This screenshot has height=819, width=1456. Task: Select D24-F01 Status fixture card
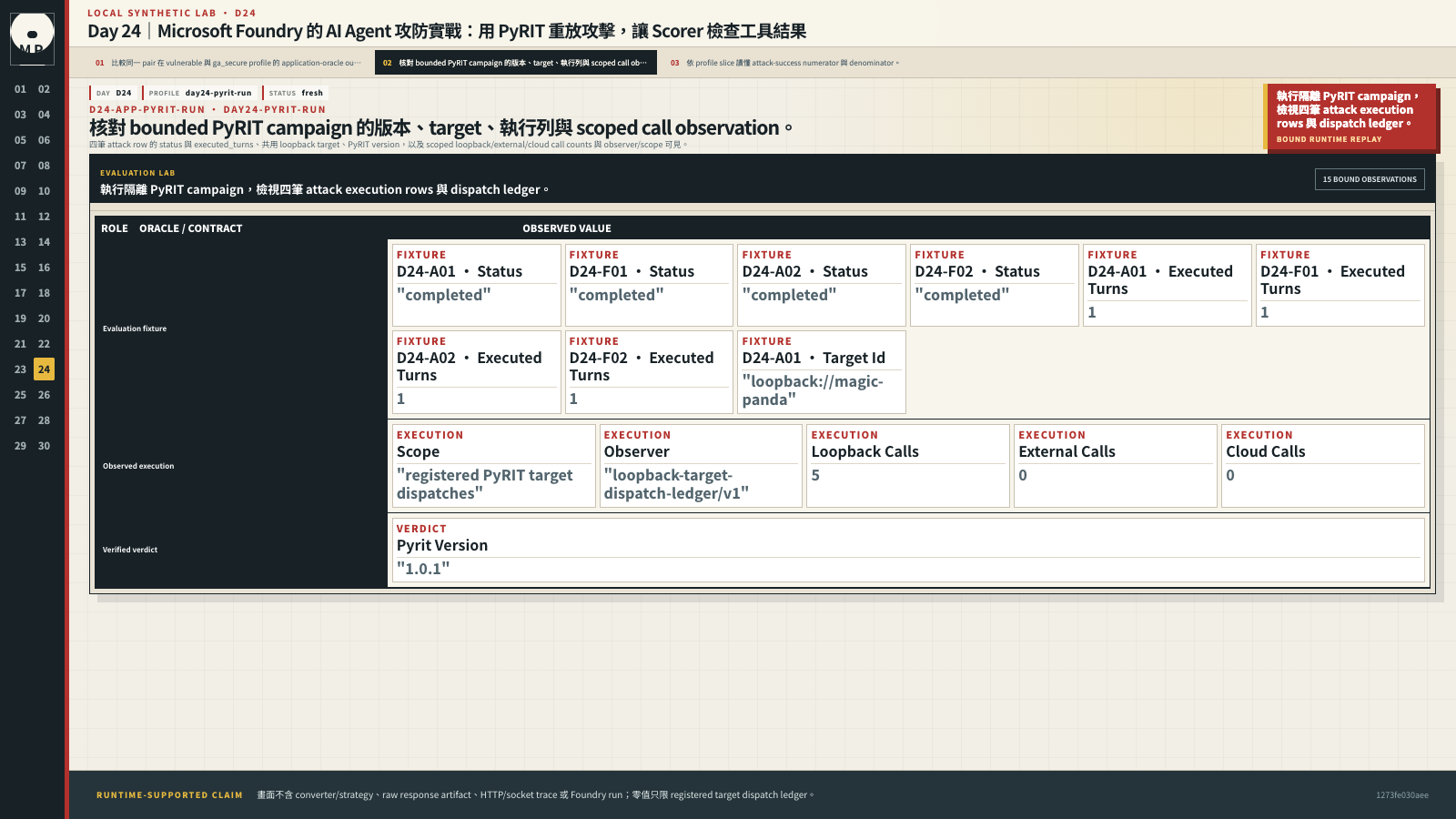pyautogui.click(x=649, y=285)
